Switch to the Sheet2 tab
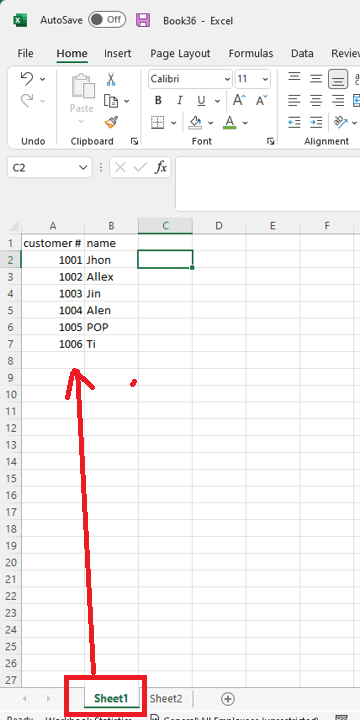This screenshot has height=720, width=360. point(166,699)
